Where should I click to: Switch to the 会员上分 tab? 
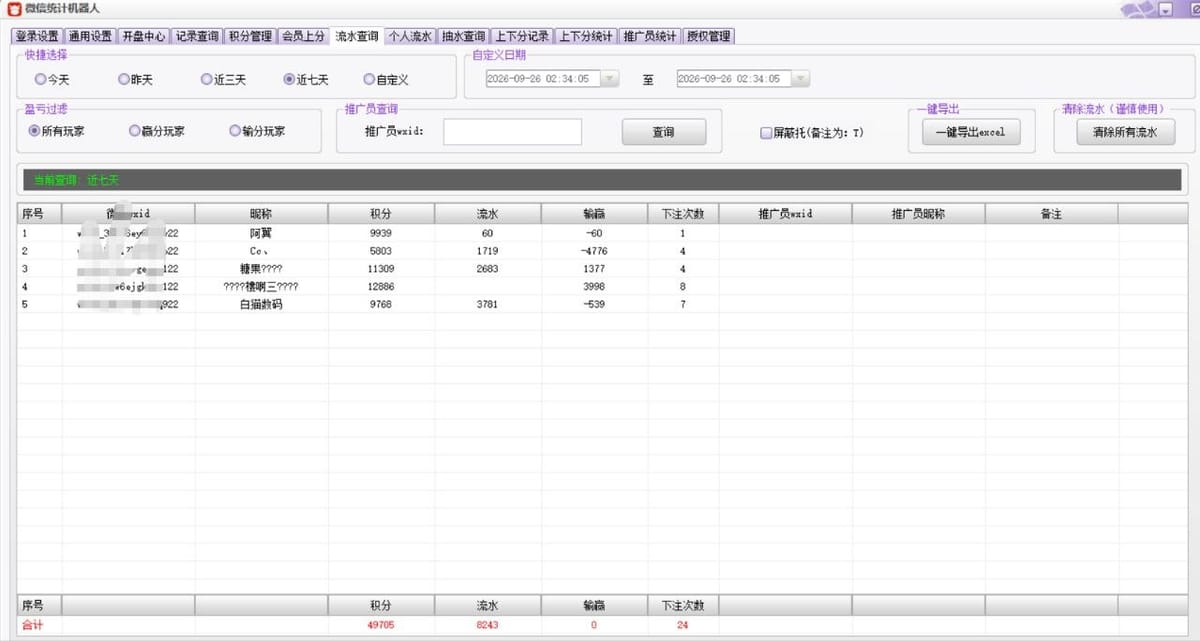(x=303, y=36)
